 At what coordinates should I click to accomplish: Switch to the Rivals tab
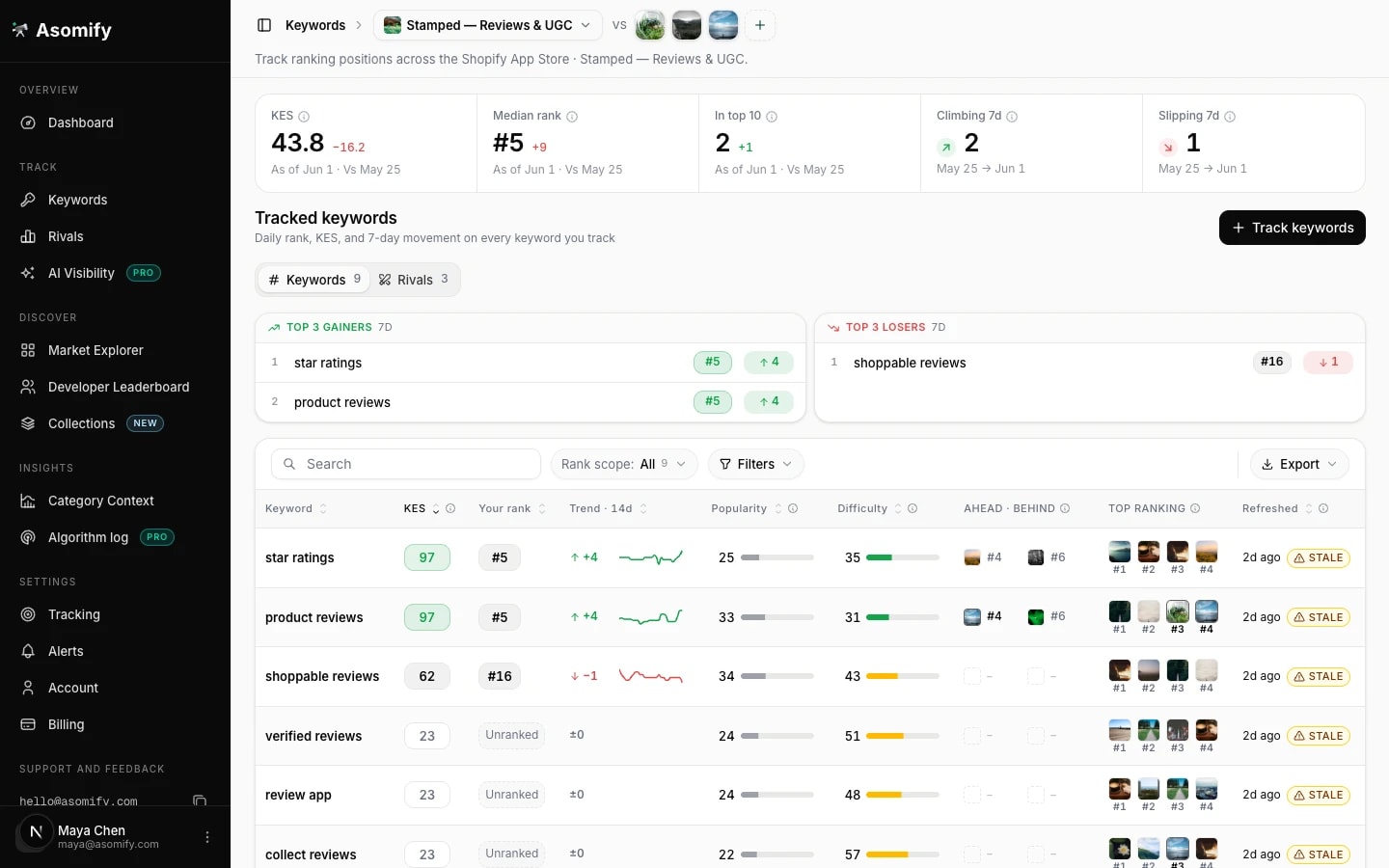414,280
